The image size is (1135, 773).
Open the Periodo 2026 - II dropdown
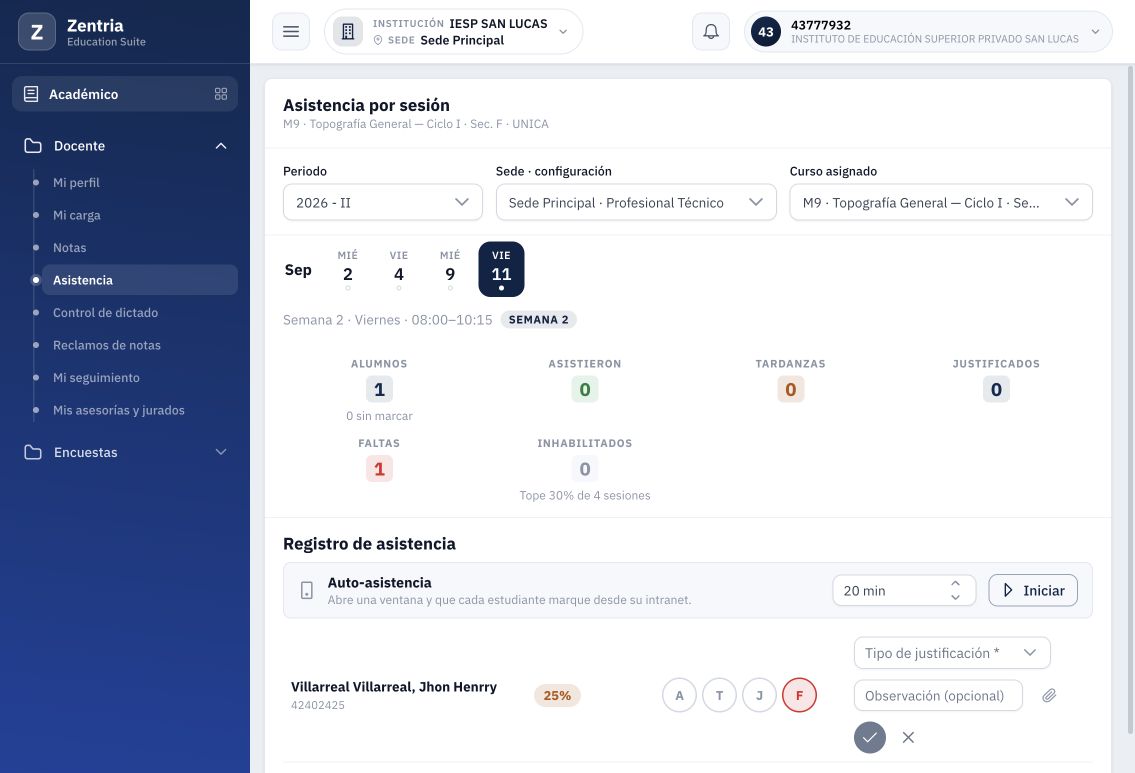[383, 203]
